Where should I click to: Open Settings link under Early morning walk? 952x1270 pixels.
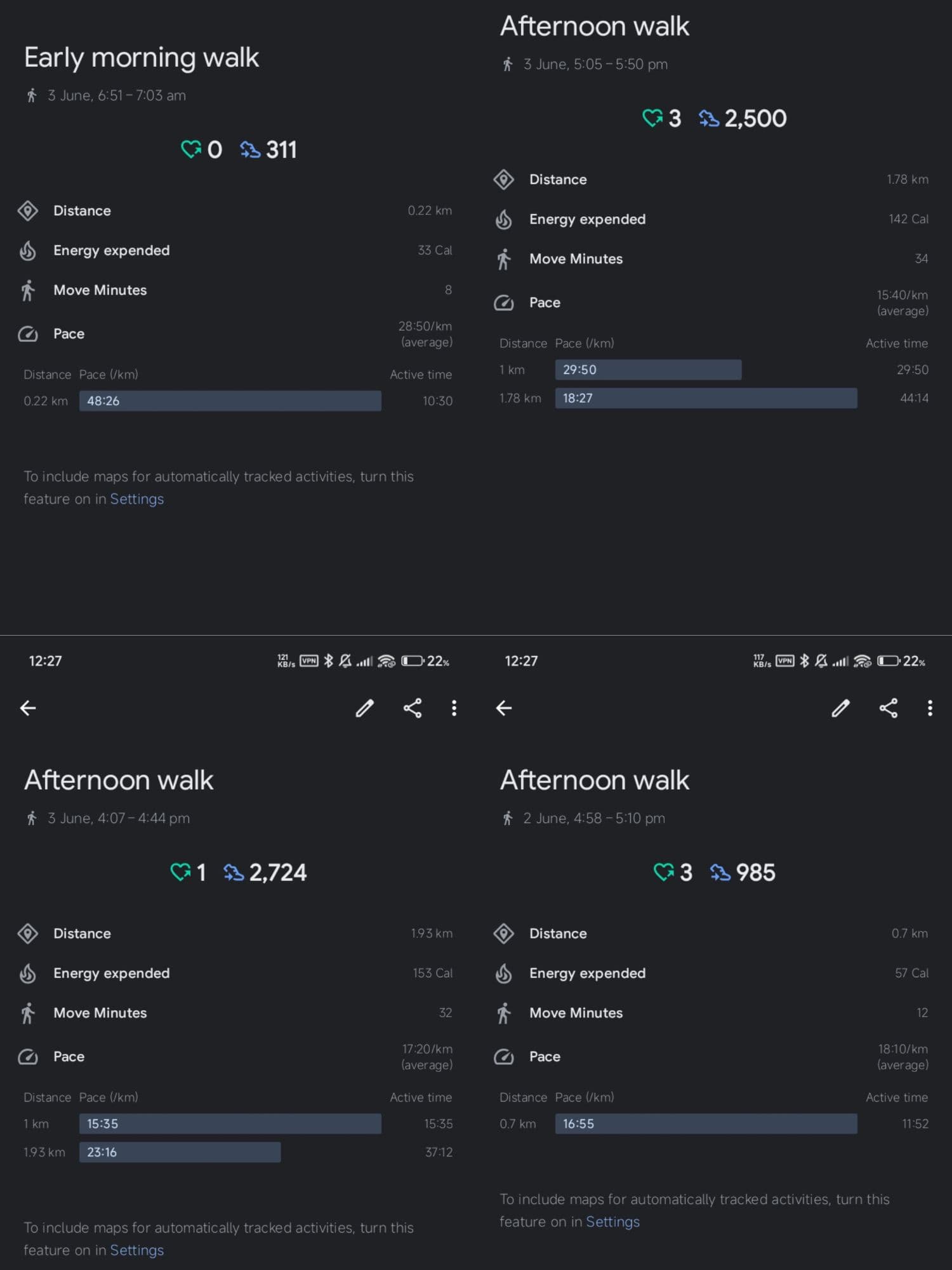137,499
